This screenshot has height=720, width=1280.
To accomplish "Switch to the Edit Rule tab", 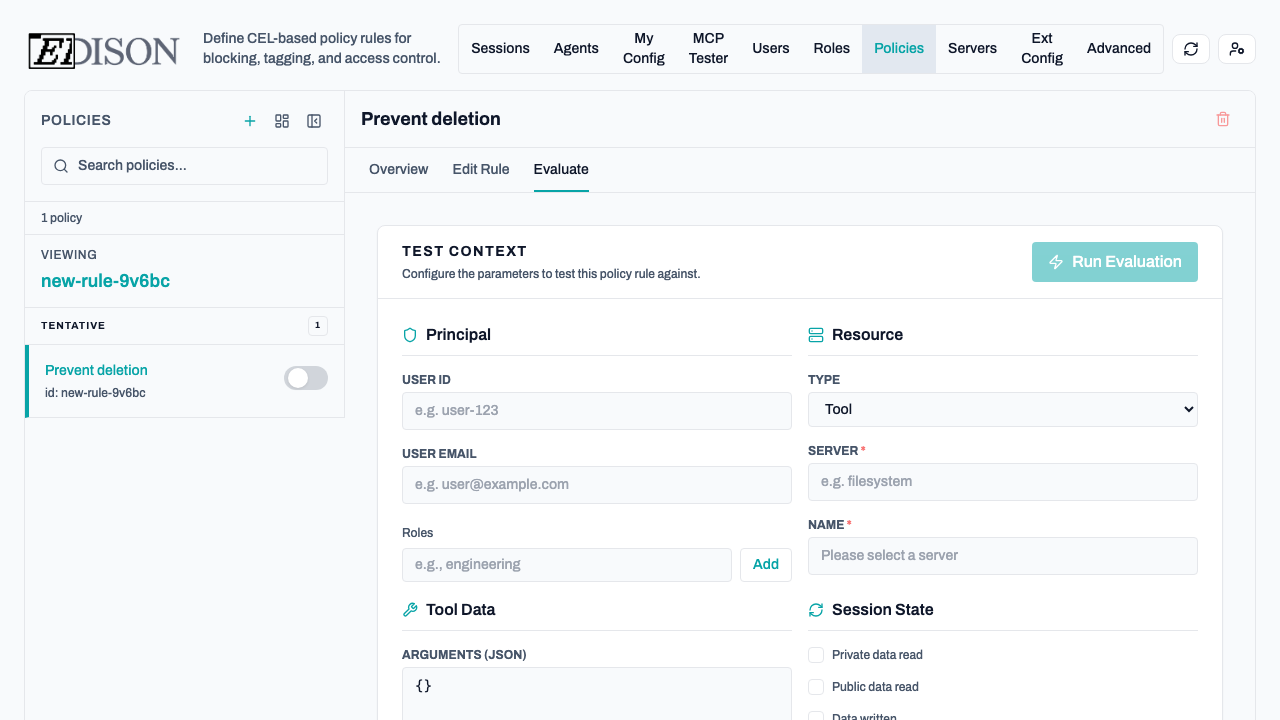I will tap(480, 169).
